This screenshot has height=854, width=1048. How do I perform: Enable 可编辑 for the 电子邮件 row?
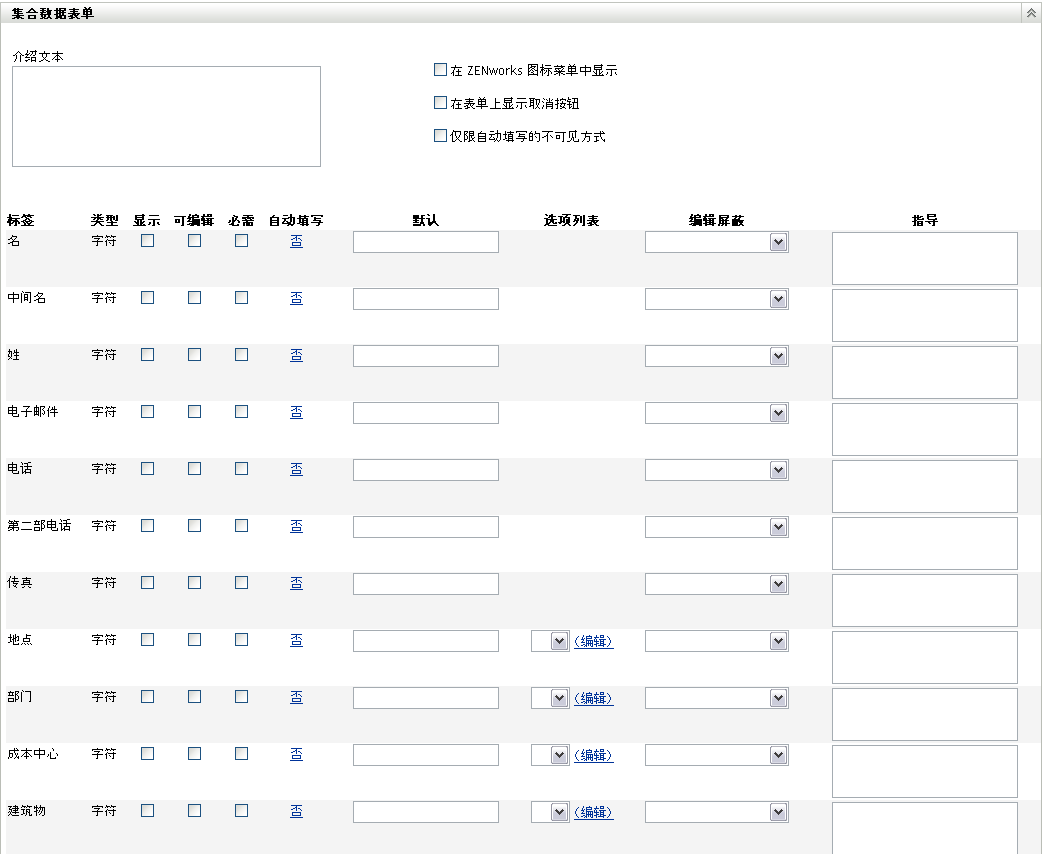195,412
